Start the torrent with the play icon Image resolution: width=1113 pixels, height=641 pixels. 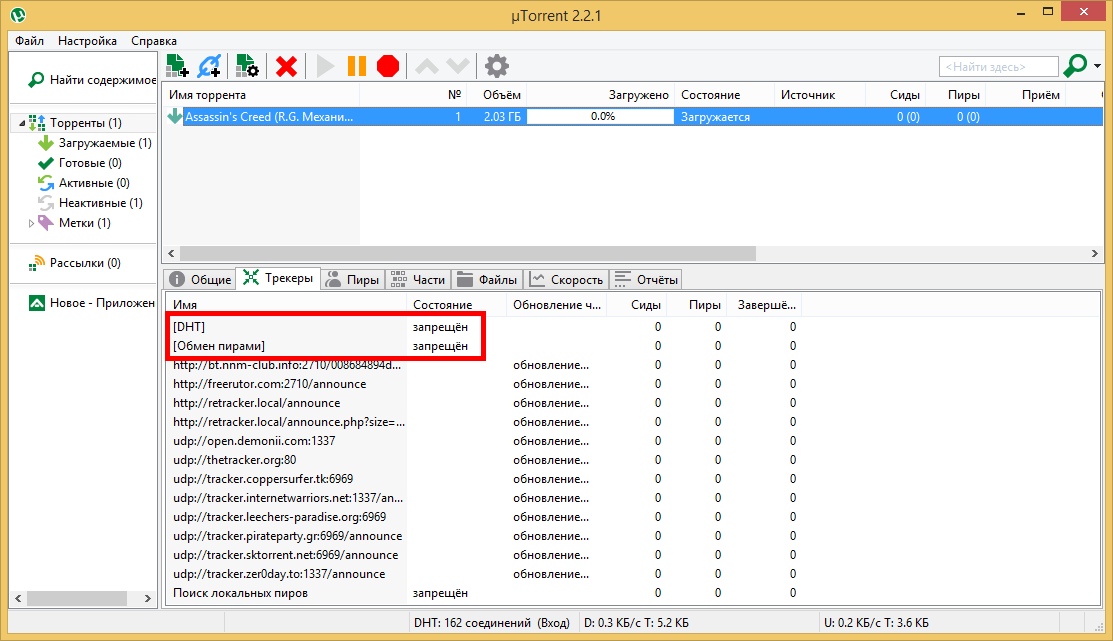[324, 65]
